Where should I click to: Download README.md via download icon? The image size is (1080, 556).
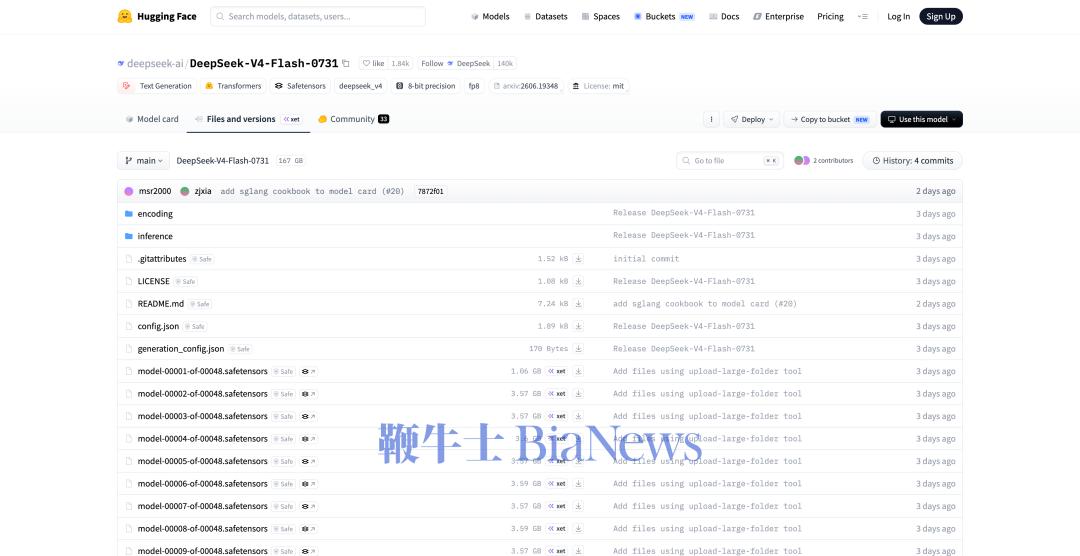tap(579, 304)
